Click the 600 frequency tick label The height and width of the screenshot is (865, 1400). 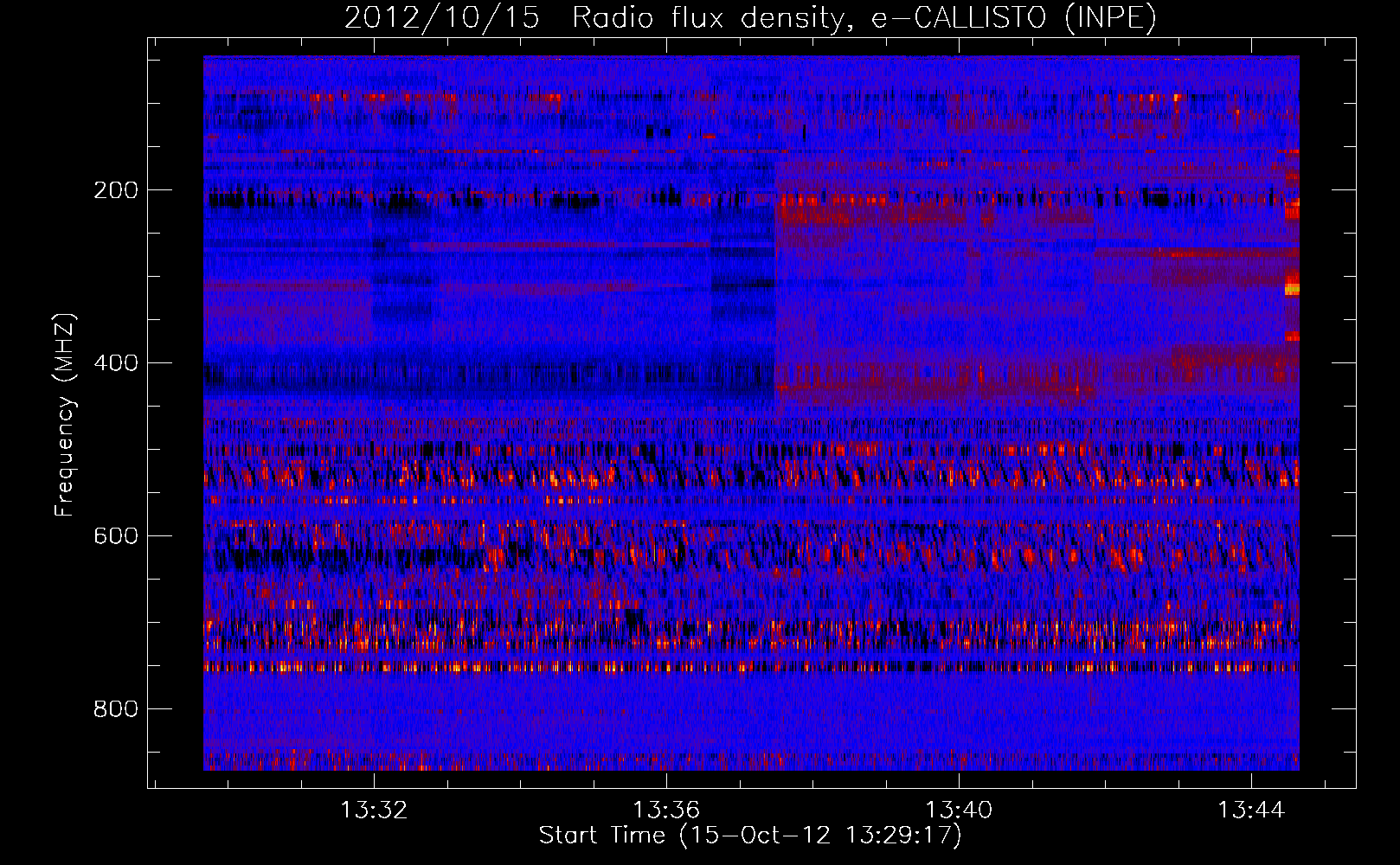coord(116,535)
